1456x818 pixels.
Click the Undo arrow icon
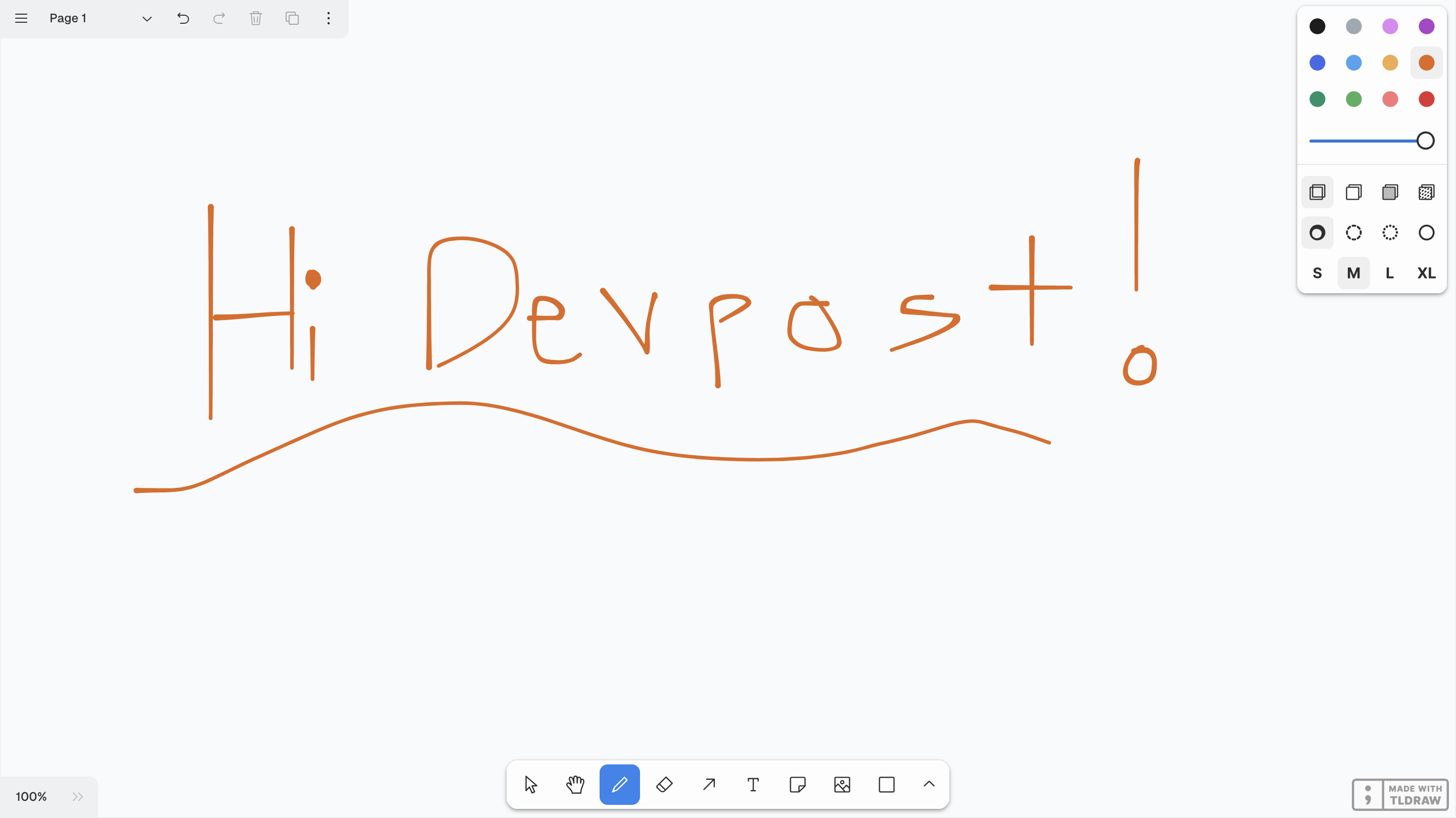(x=183, y=19)
